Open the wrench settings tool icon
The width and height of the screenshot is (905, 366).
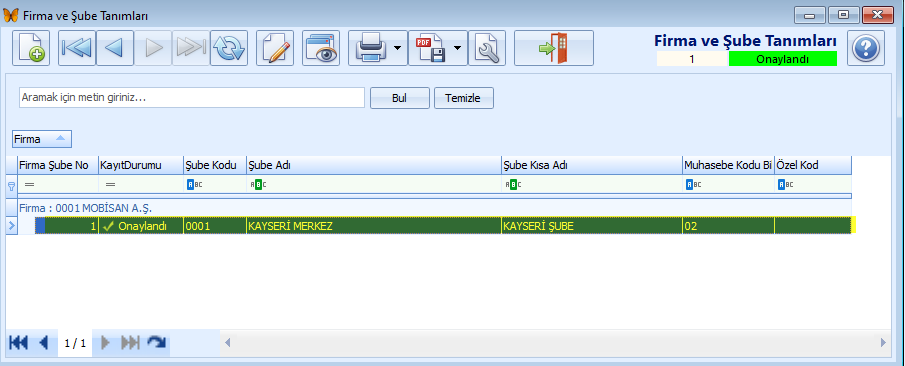point(487,48)
